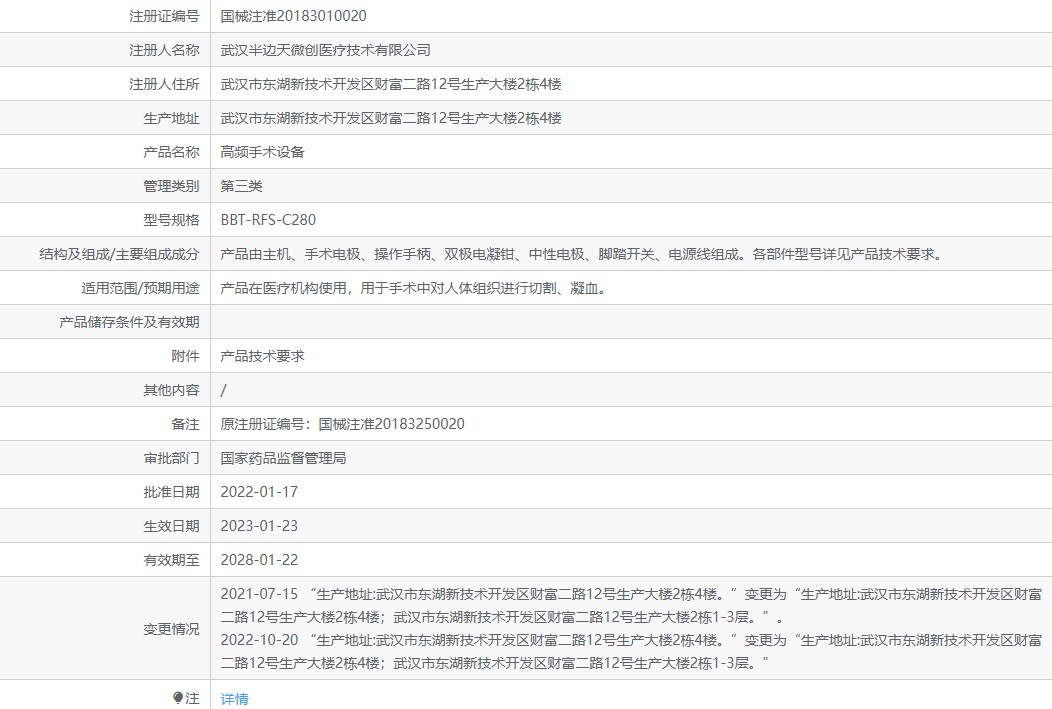Click the 附件 field label
Screen dimensions: 1052x709
(185, 356)
